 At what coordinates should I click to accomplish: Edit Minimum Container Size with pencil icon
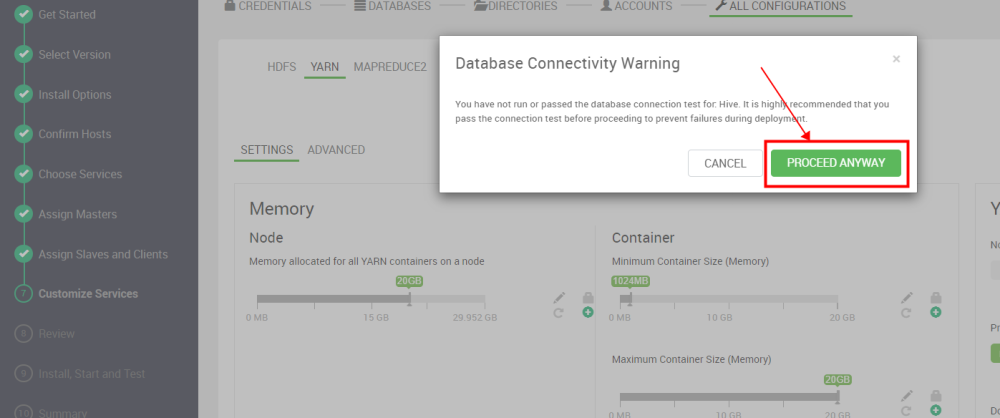pos(908,297)
